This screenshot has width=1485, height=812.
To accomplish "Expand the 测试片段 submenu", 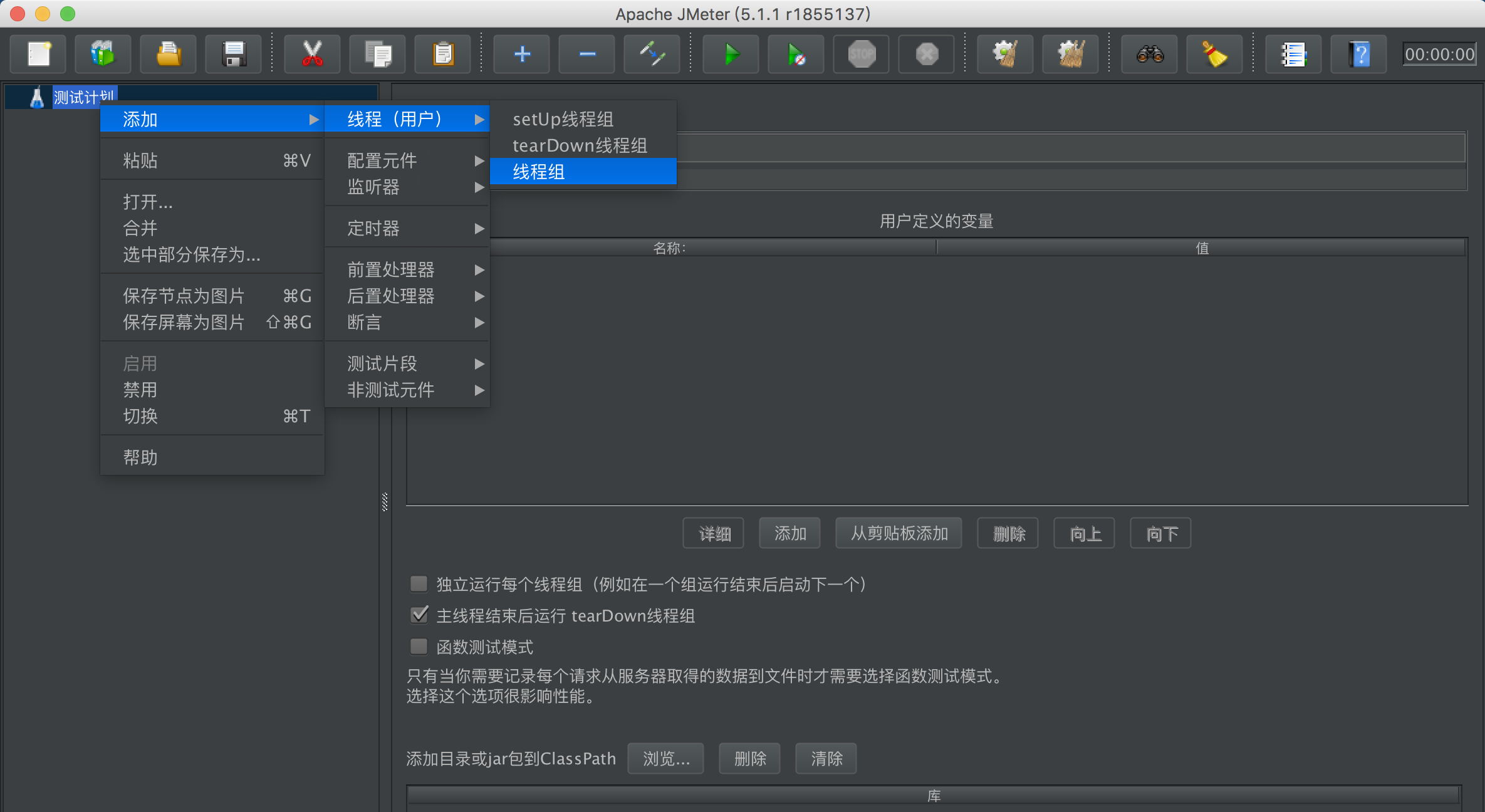I will pos(407,363).
